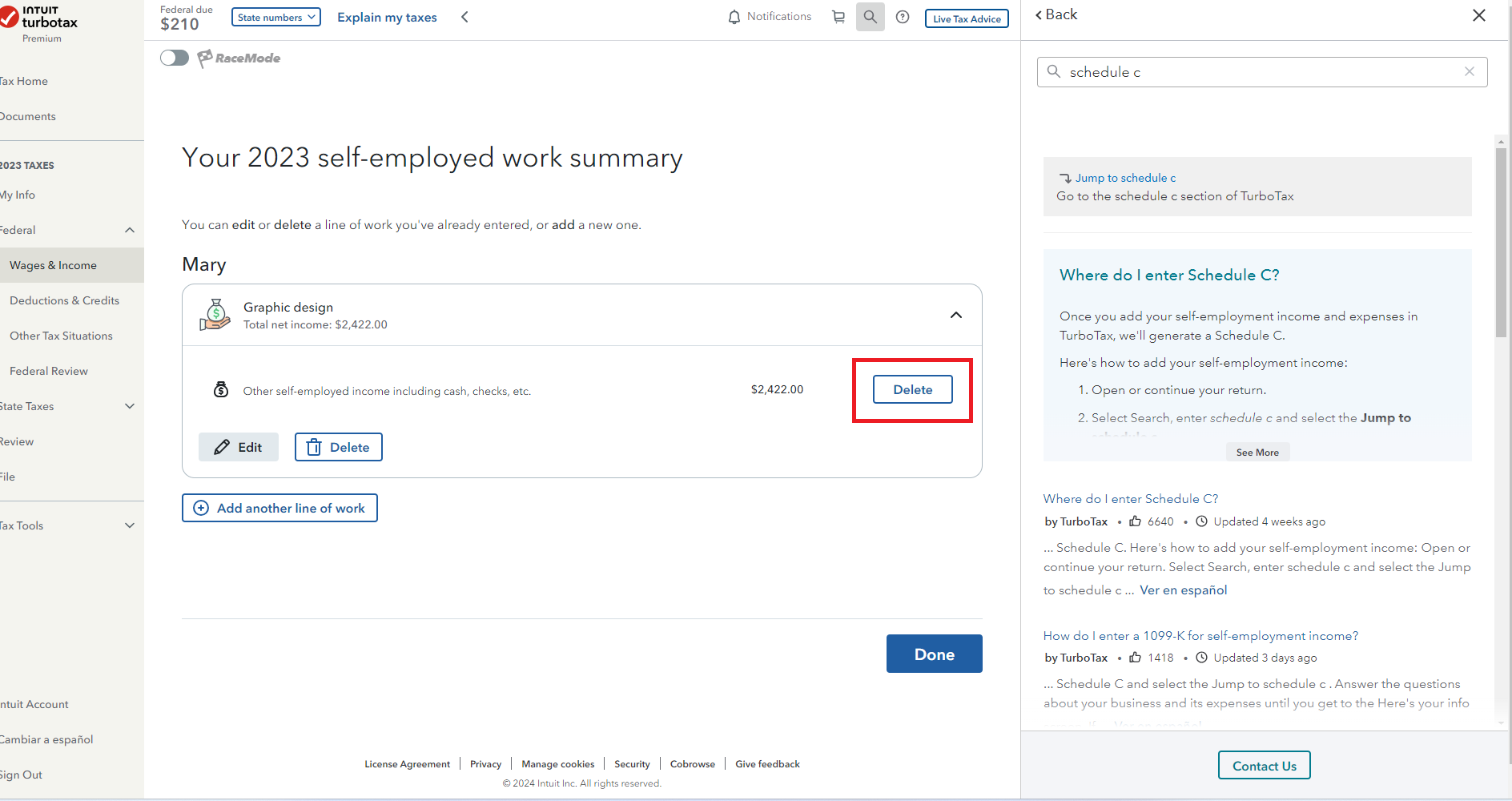Click Sign Out in sidebar
1512x801 pixels.
coord(22,775)
